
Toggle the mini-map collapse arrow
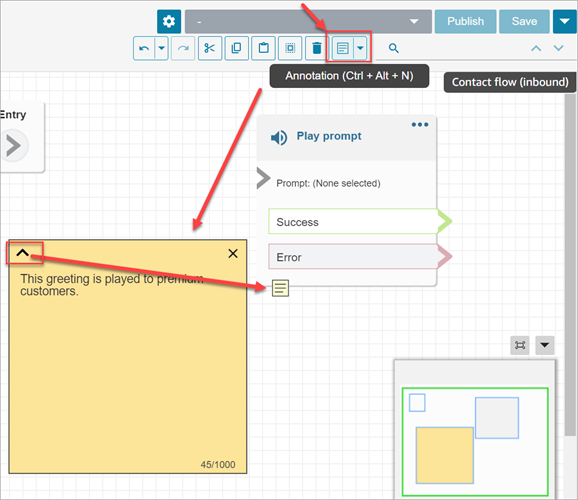point(544,345)
